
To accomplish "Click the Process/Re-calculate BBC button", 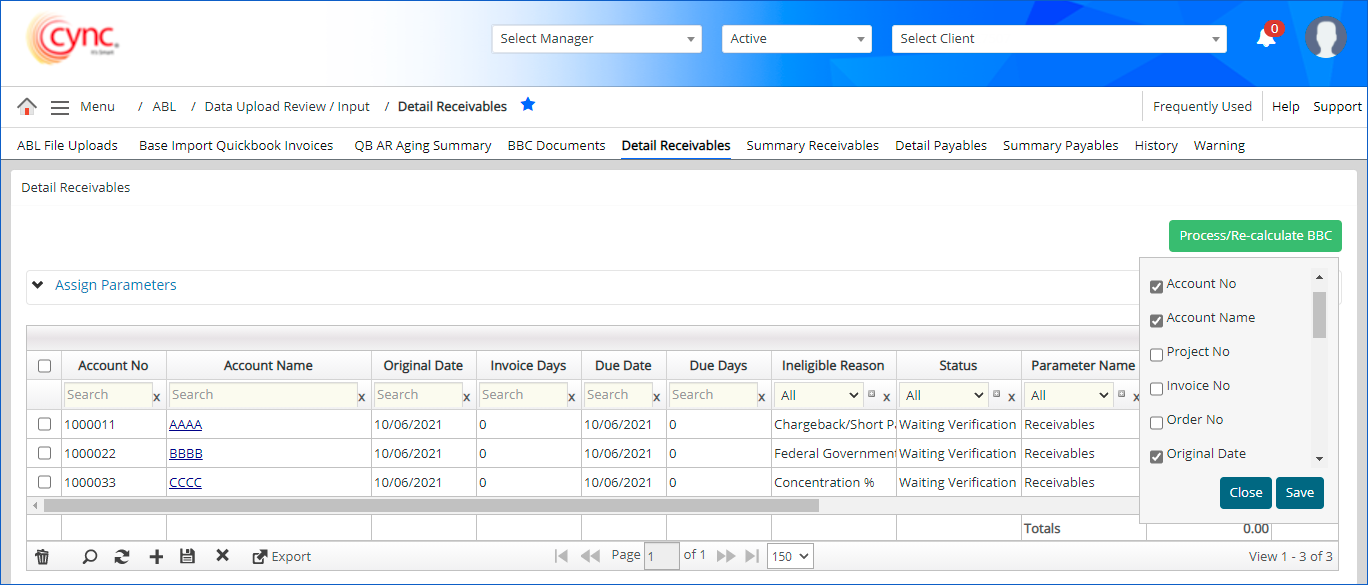I will point(1255,236).
